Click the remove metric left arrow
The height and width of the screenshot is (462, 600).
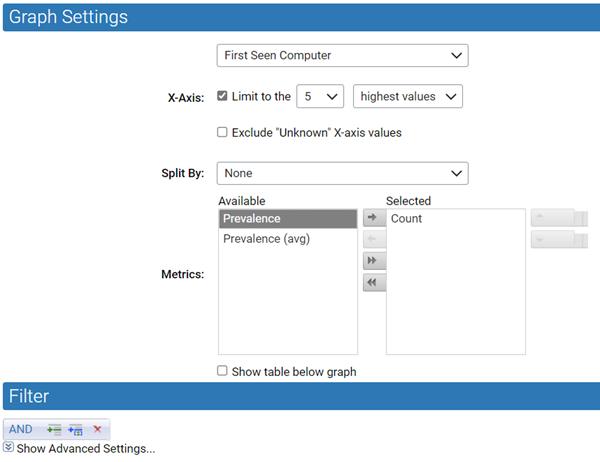(x=374, y=239)
